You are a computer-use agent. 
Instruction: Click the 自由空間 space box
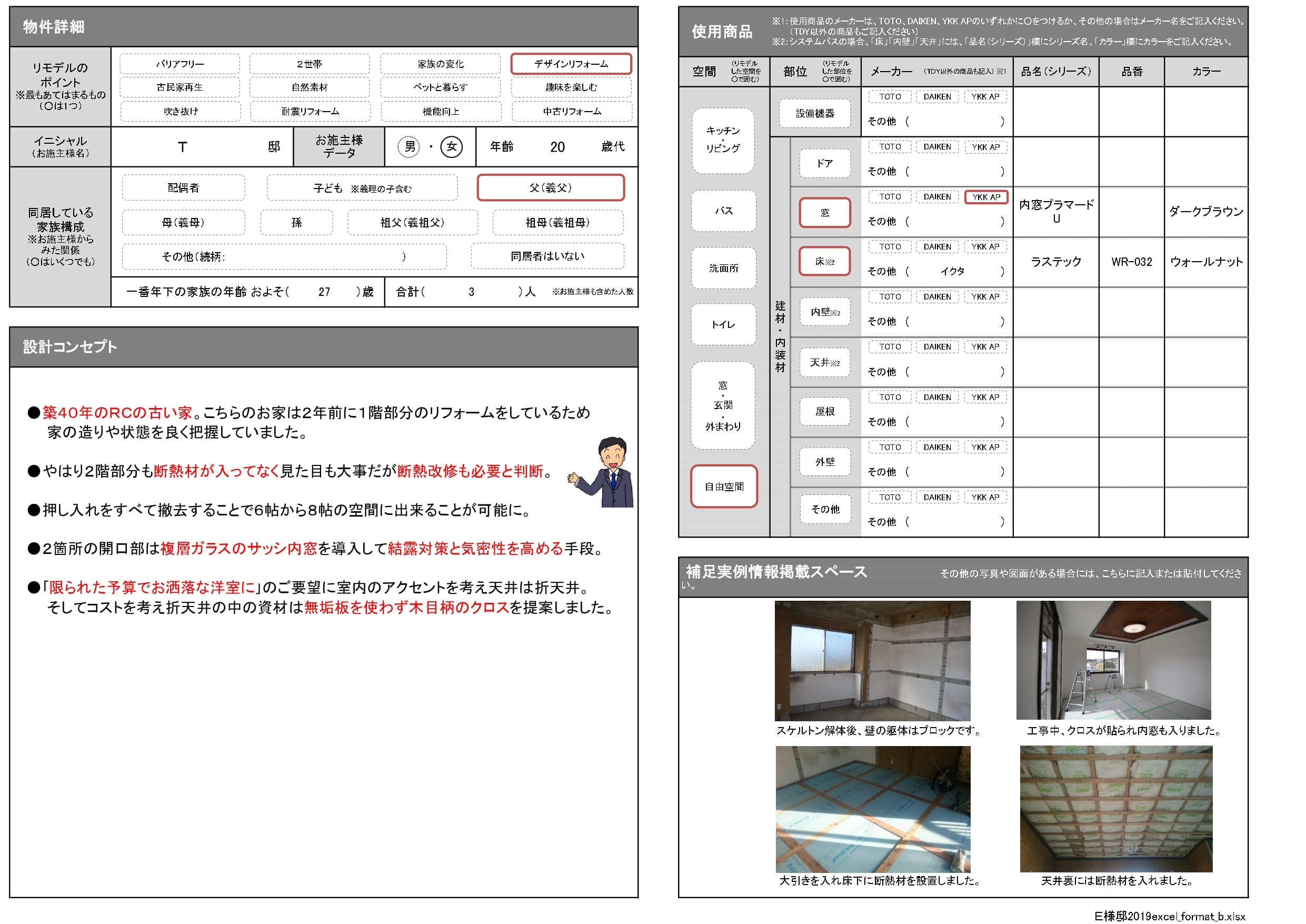click(x=723, y=486)
